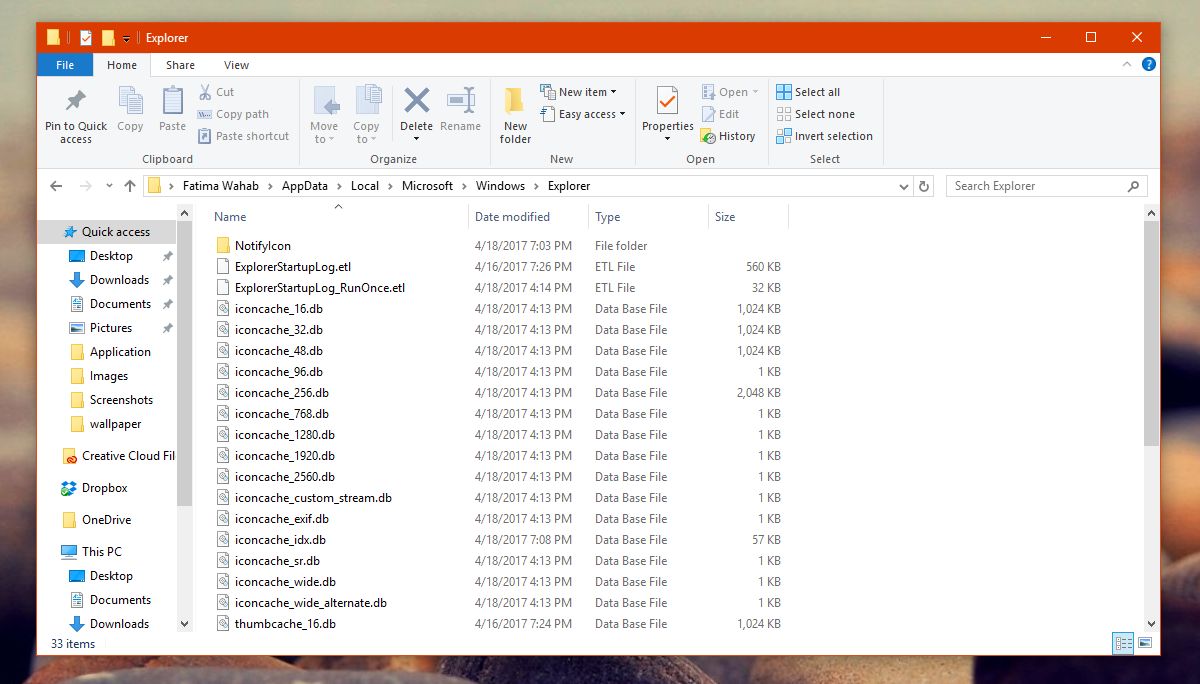Screen dimensions: 1200x684
Task: Click the Pin to Quick access icon
Action: point(75,102)
